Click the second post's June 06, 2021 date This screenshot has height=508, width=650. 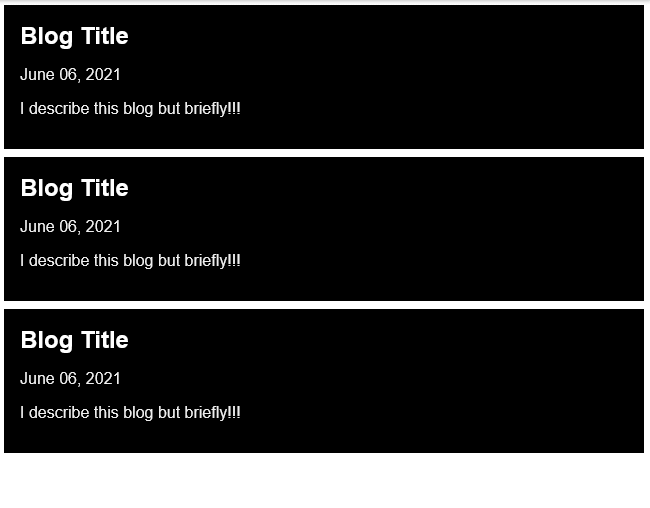[70, 227]
